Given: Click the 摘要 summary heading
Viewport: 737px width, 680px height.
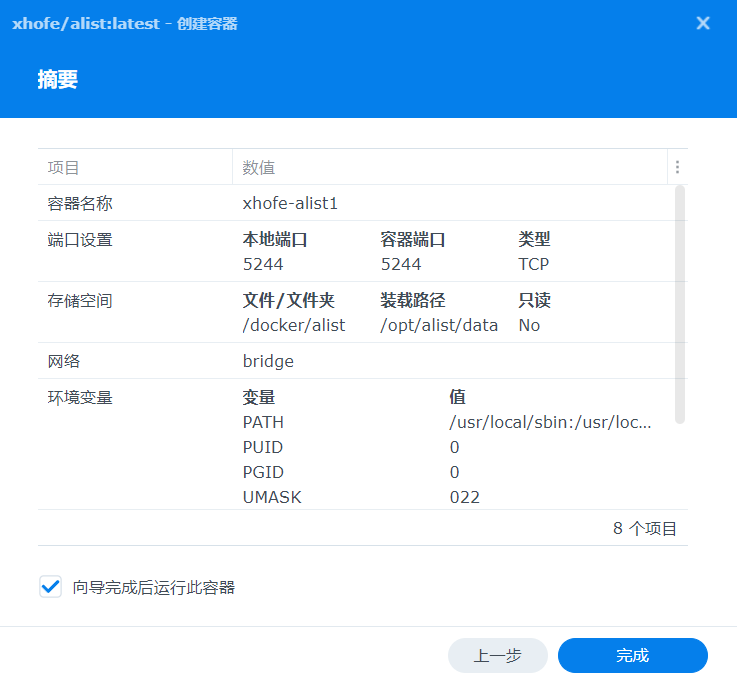Looking at the screenshot, I should (x=57, y=79).
